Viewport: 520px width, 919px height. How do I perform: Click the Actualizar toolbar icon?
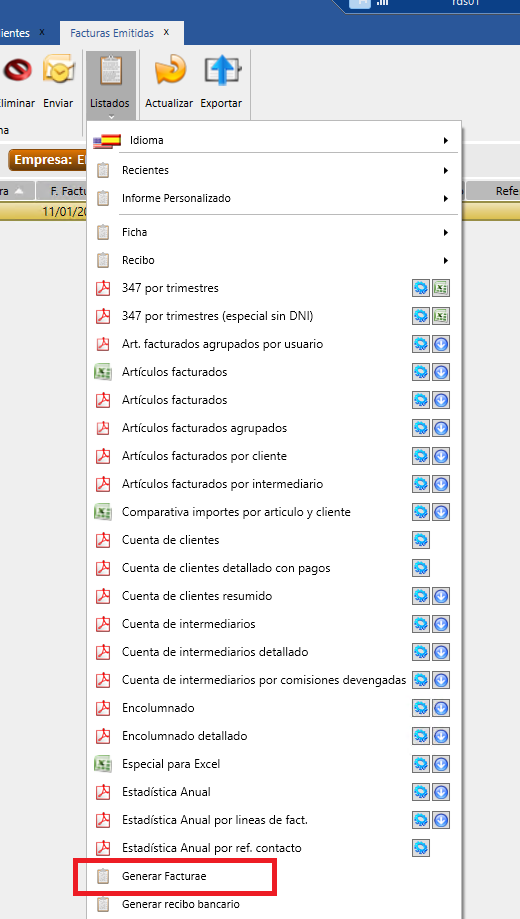pos(169,72)
